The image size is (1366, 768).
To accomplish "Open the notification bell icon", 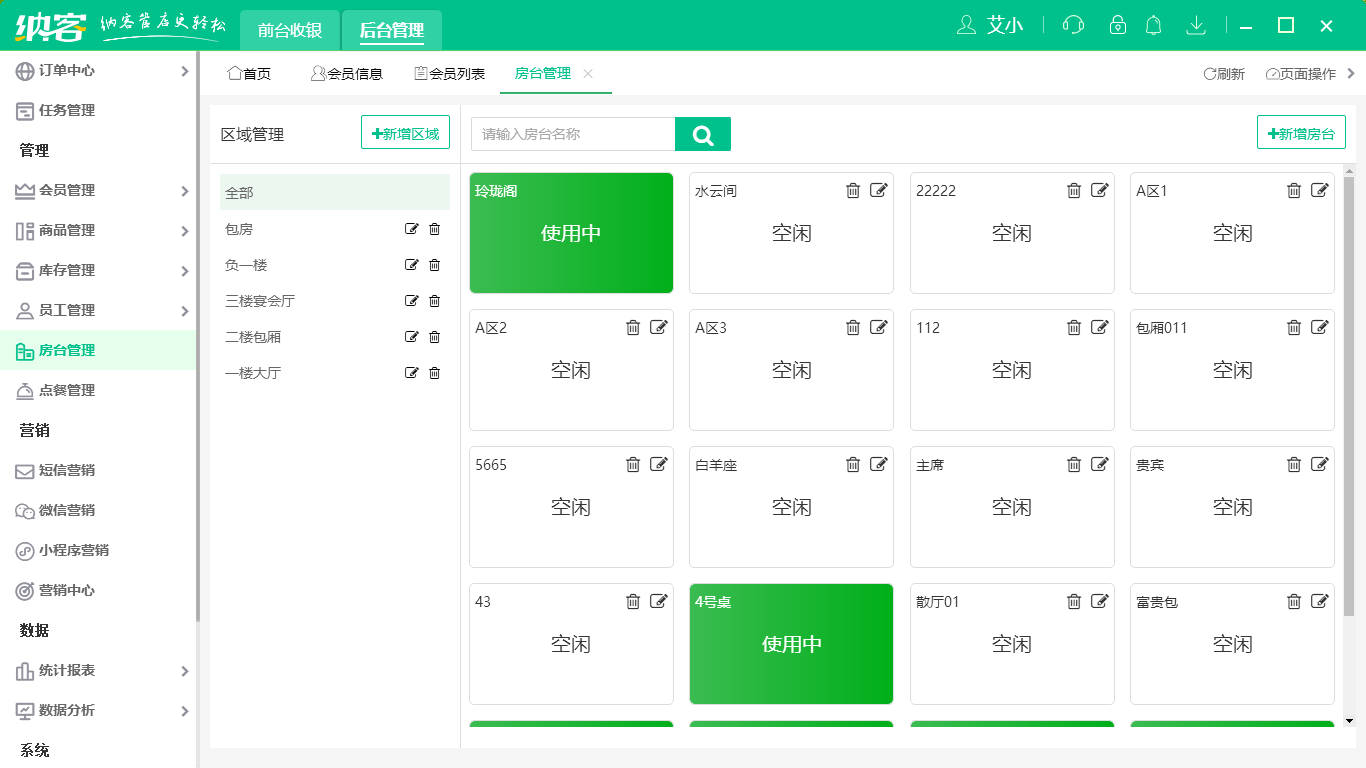I will tap(1153, 25).
